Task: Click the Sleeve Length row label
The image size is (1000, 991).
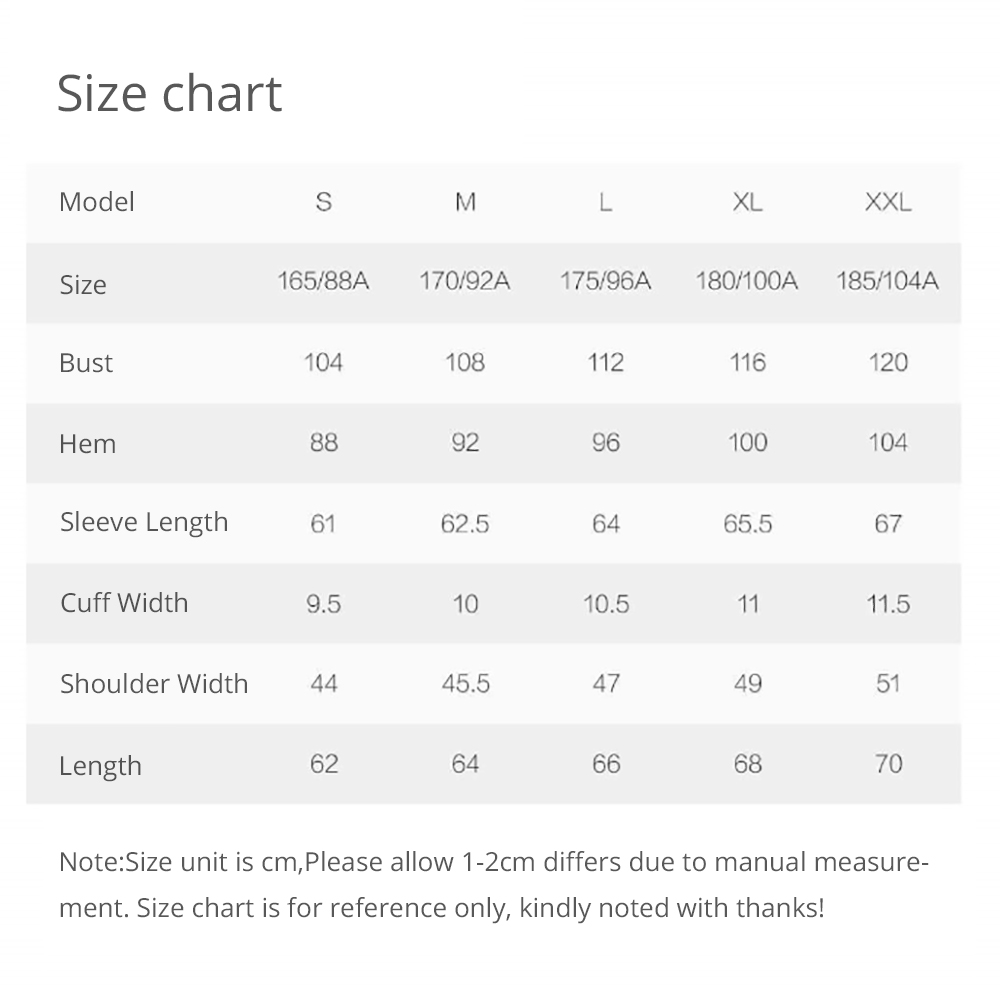Action: pos(144,522)
